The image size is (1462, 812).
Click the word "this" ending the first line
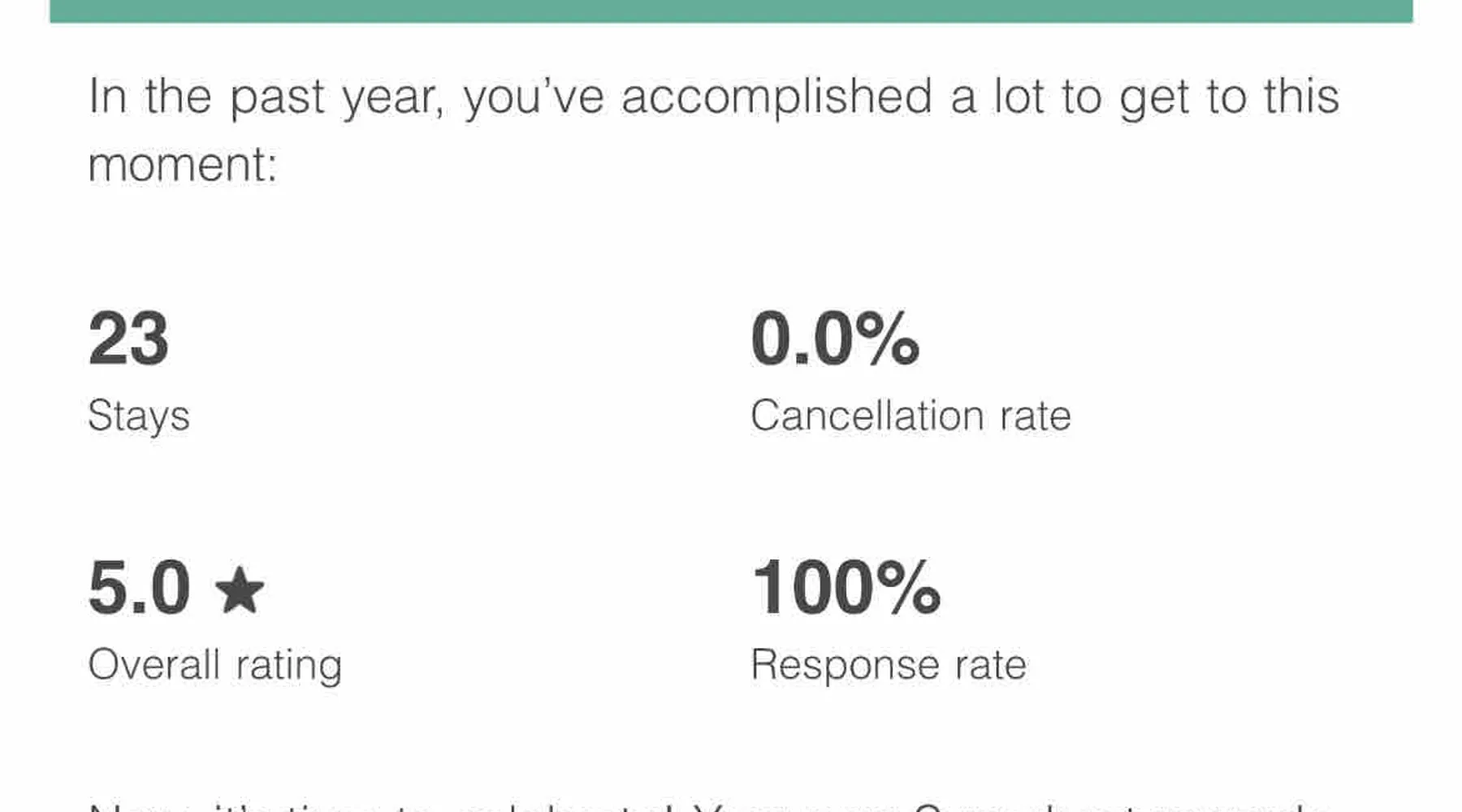pyautogui.click(x=1301, y=97)
